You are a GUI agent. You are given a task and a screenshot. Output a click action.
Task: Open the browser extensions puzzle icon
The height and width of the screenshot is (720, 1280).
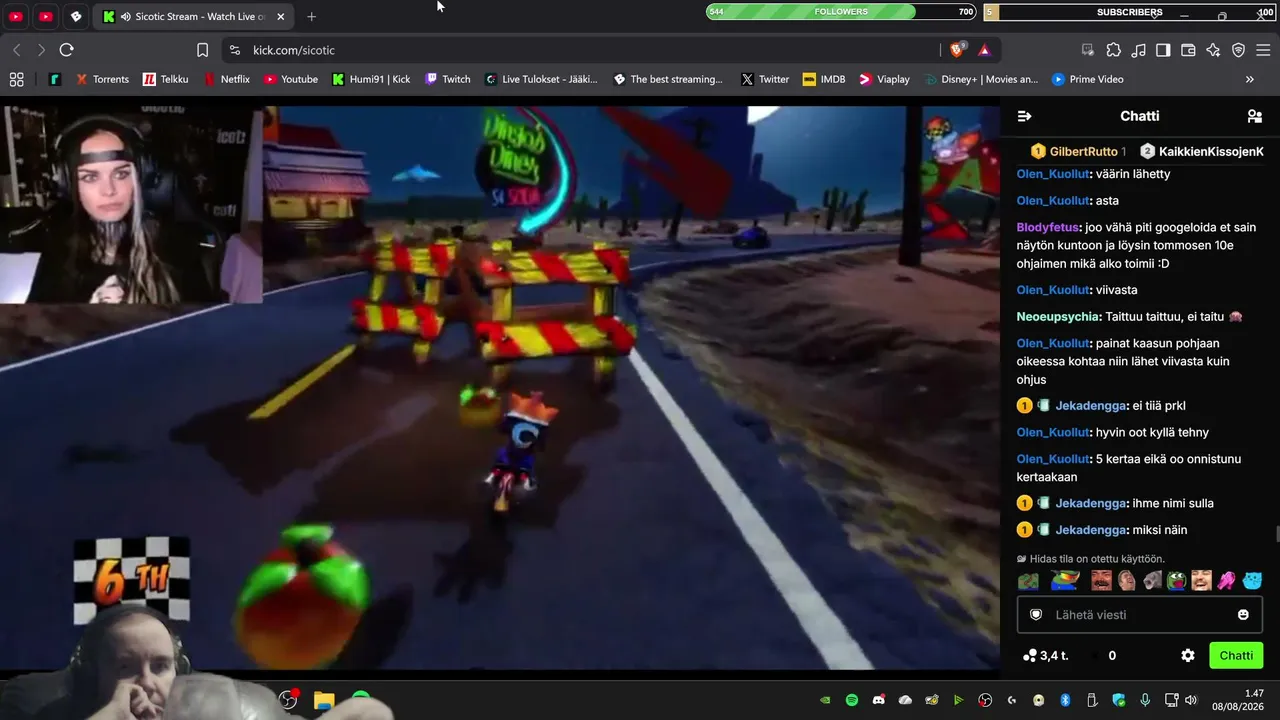coord(1113,50)
